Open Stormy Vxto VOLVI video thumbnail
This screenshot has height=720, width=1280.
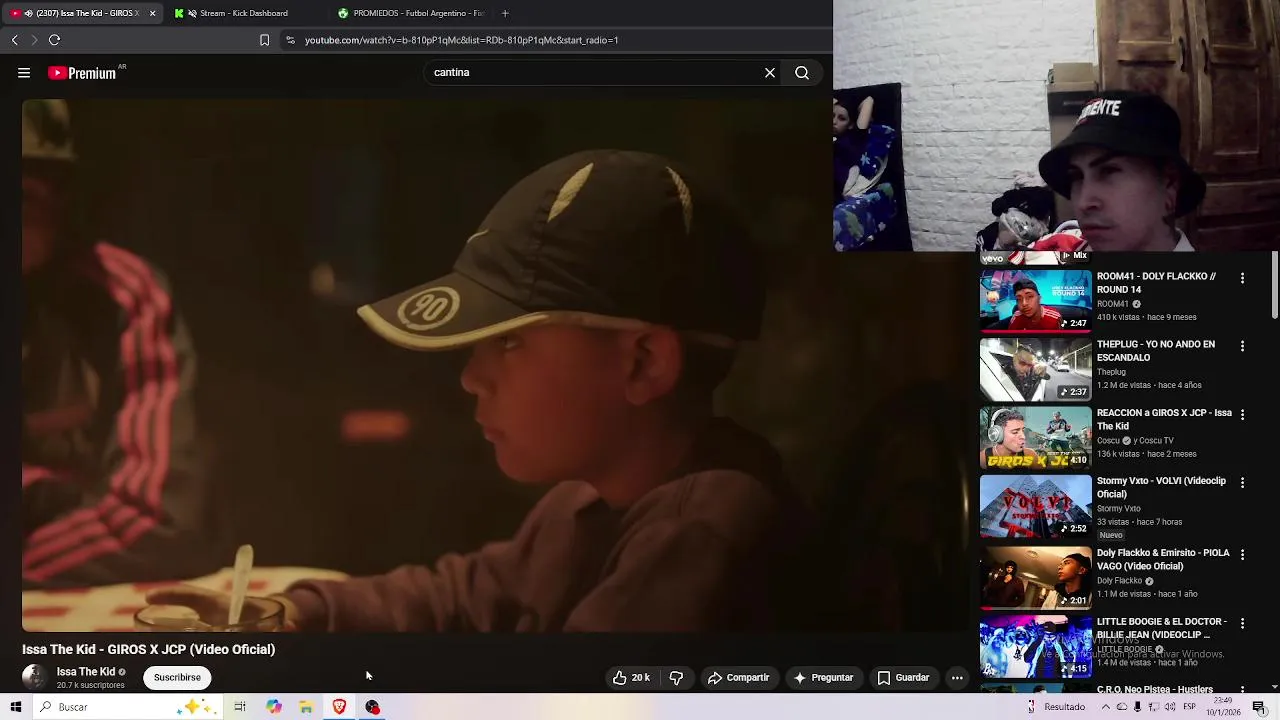[1035, 506]
